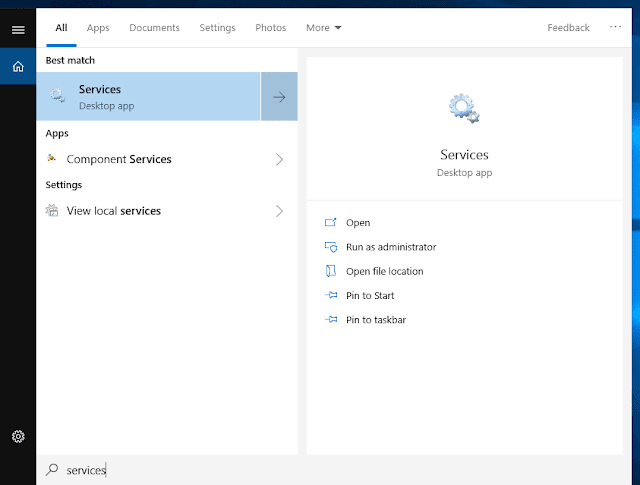Open the More dropdown filter
640x485 pixels.
[x=324, y=28]
